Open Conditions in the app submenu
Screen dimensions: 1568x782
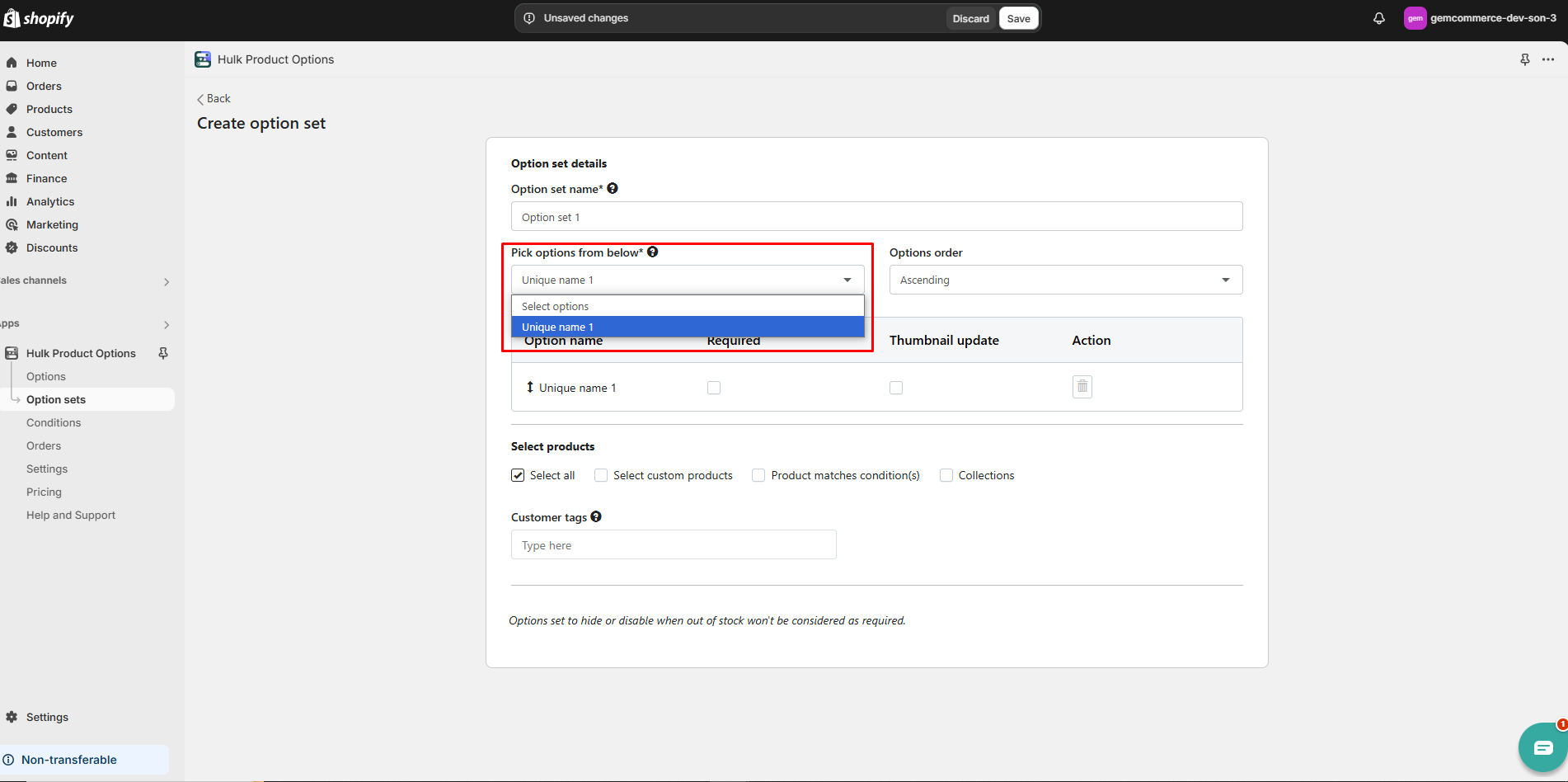(54, 422)
